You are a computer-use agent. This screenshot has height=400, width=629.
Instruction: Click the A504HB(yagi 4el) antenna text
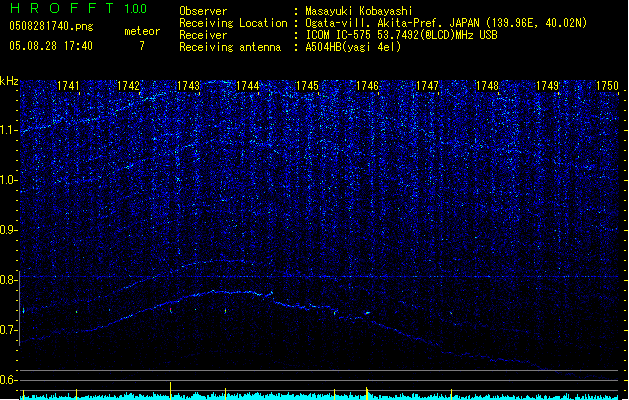pyautogui.click(x=353, y=47)
